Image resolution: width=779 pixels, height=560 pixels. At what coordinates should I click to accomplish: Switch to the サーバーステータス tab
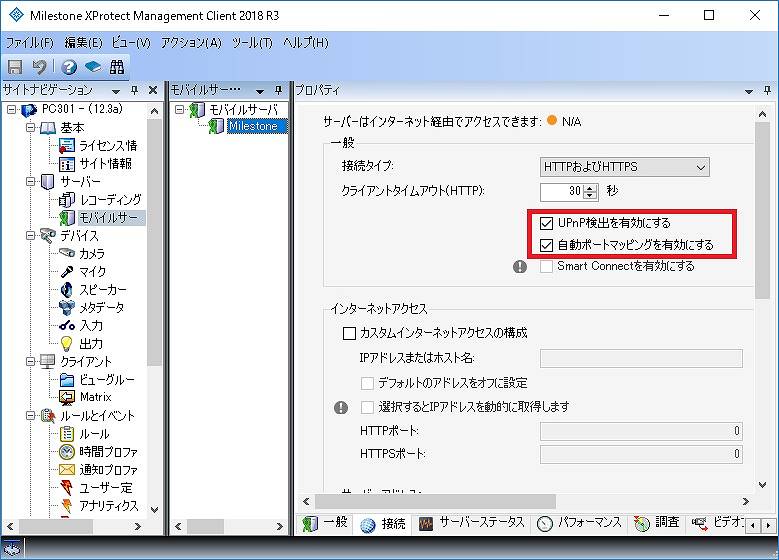[x=471, y=523]
